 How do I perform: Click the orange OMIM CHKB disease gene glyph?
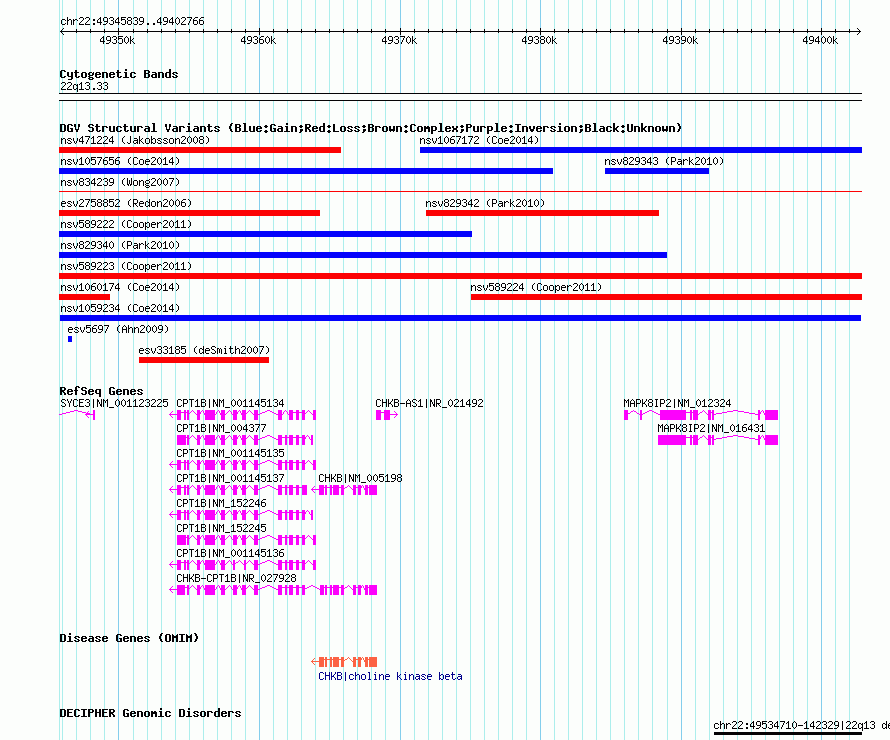(x=344, y=662)
